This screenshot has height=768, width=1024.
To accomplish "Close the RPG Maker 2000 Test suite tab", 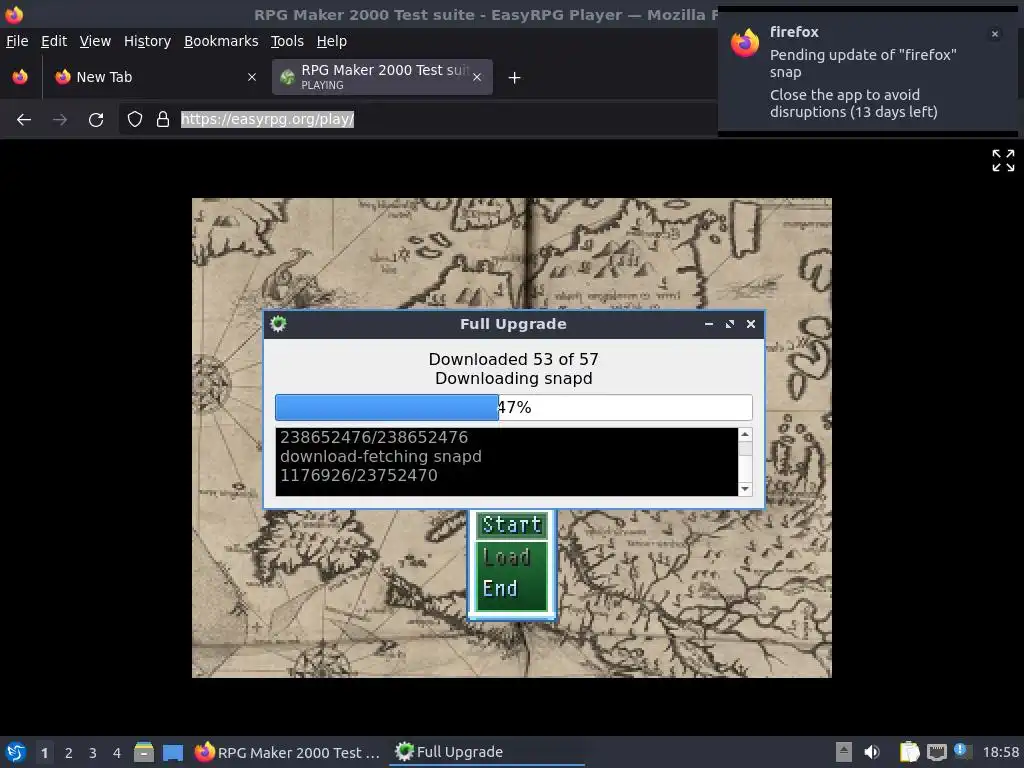I will [477, 77].
